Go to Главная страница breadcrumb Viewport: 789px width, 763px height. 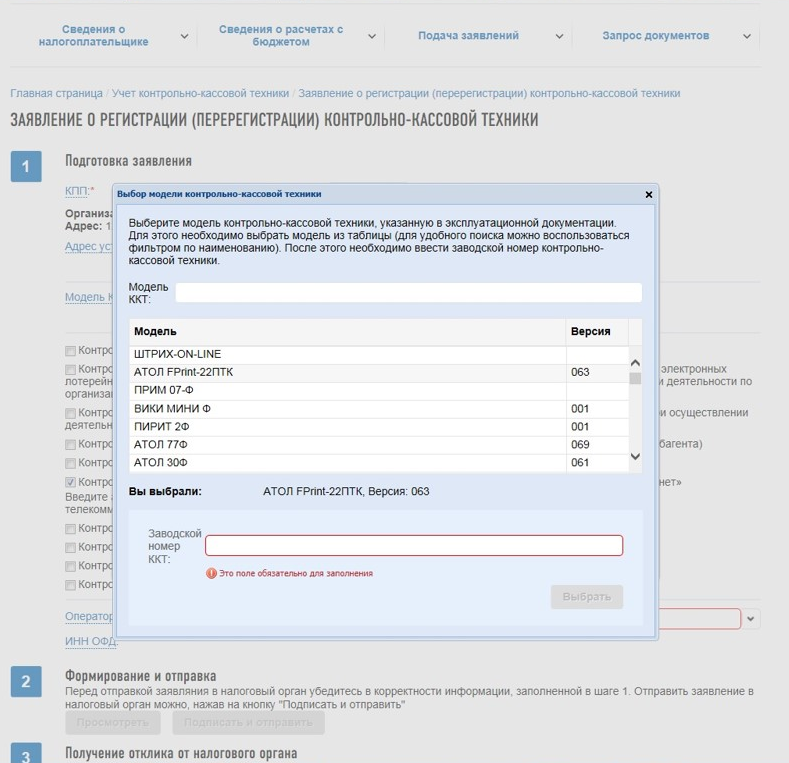point(56,94)
